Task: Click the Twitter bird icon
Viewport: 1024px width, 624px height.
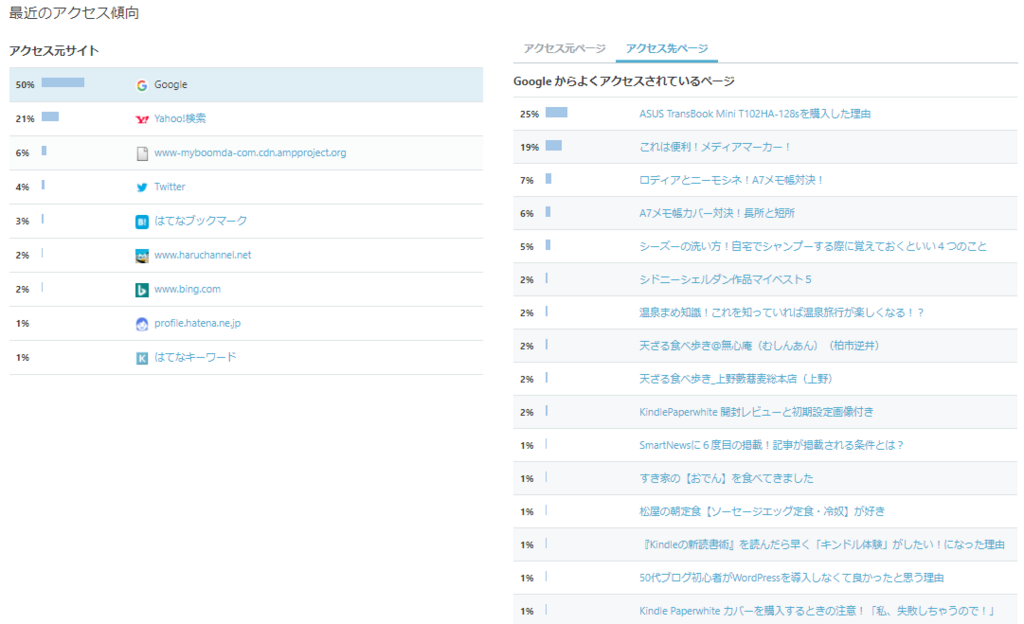Action: 142,187
